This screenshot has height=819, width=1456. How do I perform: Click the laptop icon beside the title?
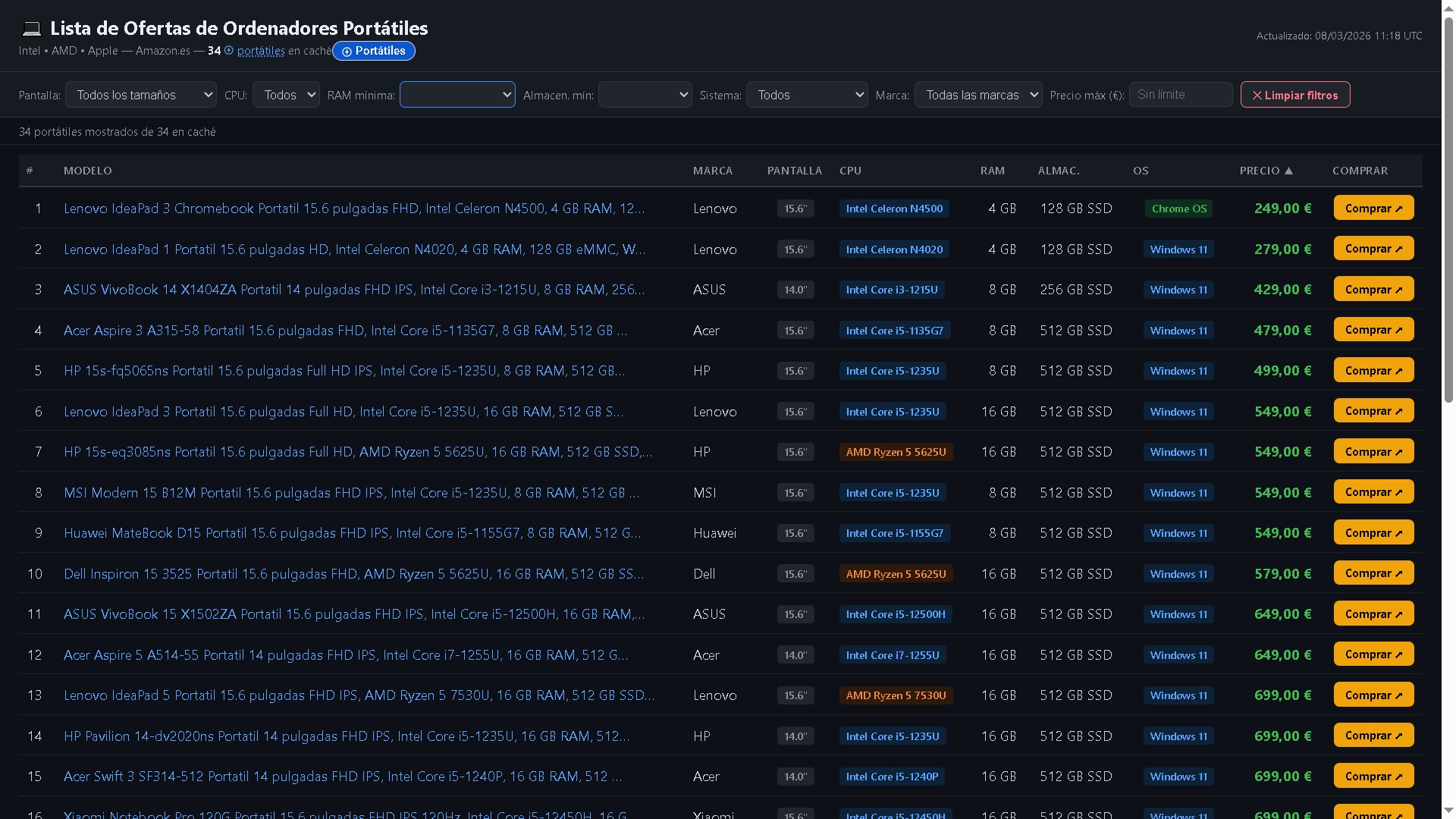(x=31, y=29)
